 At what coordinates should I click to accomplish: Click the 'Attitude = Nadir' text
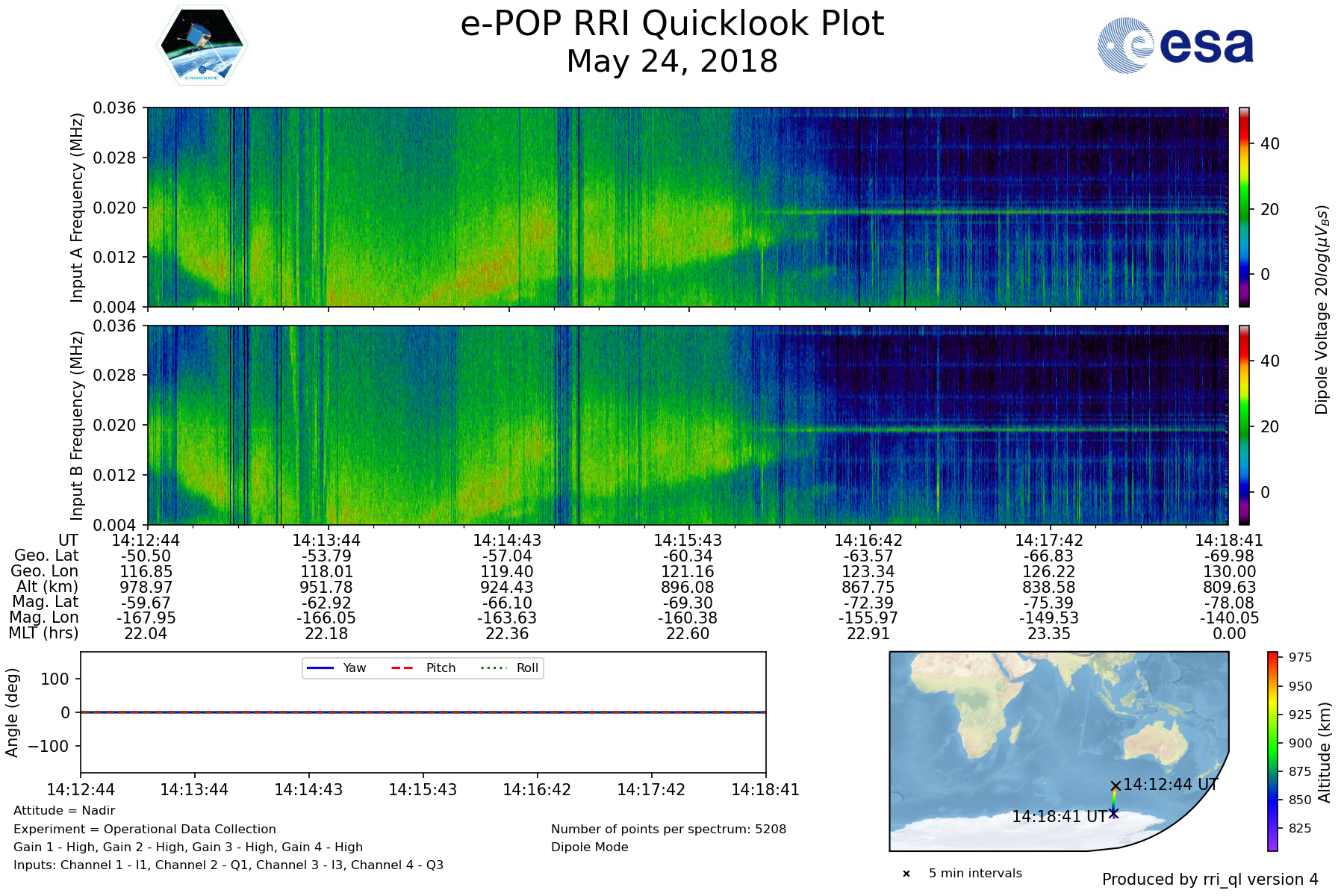pos(64,811)
